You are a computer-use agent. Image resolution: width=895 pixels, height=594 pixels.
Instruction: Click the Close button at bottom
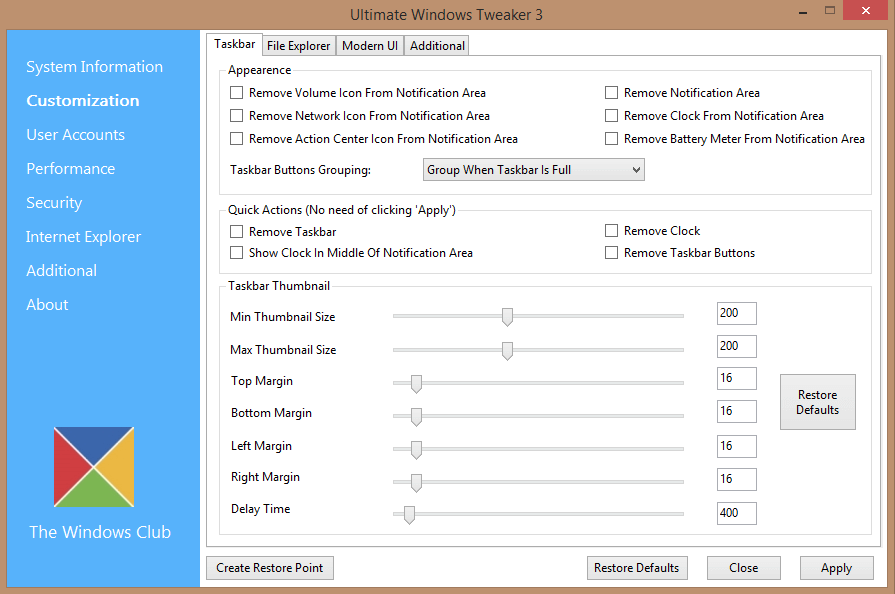[744, 568]
